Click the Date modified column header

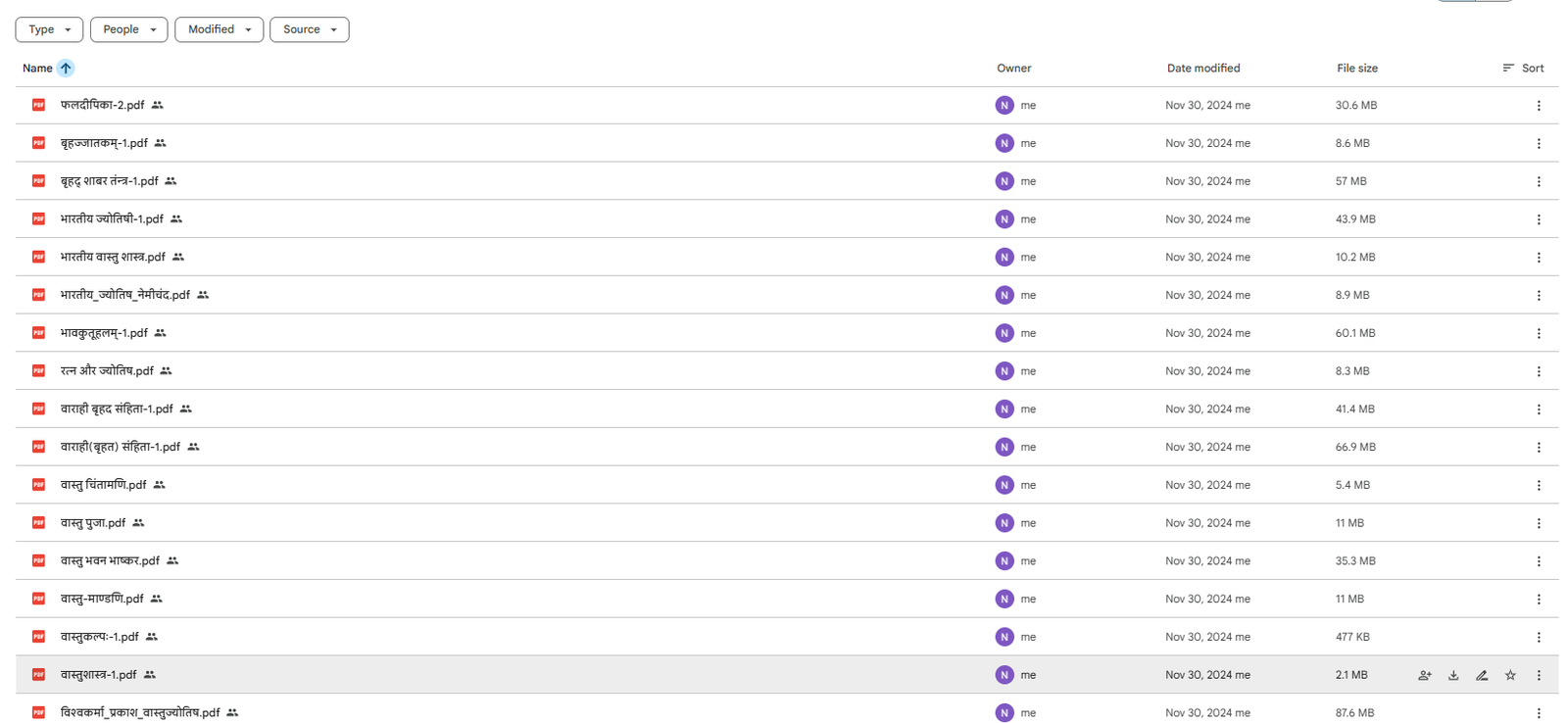click(x=1202, y=69)
